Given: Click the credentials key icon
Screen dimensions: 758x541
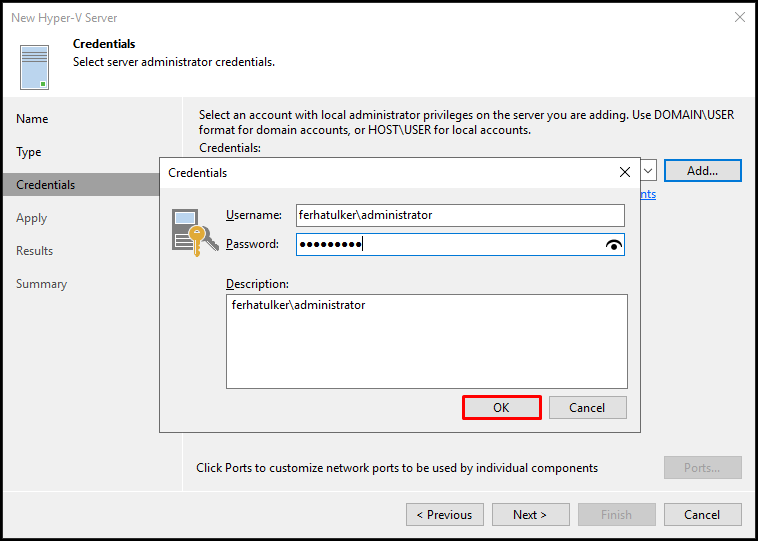Looking at the screenshot, I should [x=194, y=232].
